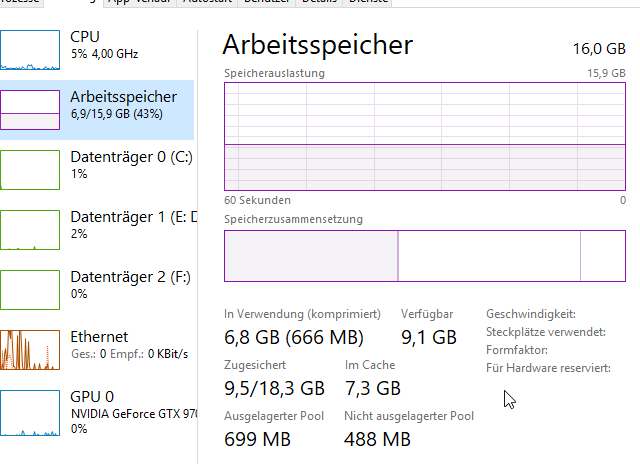Screen dimensions: 640x464
Task: Click the shaded in-use segment of Speicherzusammensetzung
Action: pyautogui.click(x=311, y=256)
